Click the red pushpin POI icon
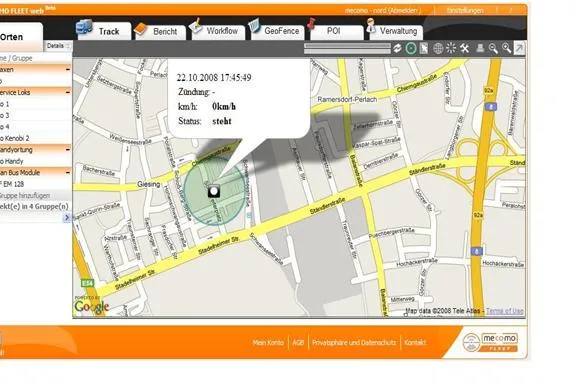The width and height of the screenshot is (576, 384). tap(312, 24)
